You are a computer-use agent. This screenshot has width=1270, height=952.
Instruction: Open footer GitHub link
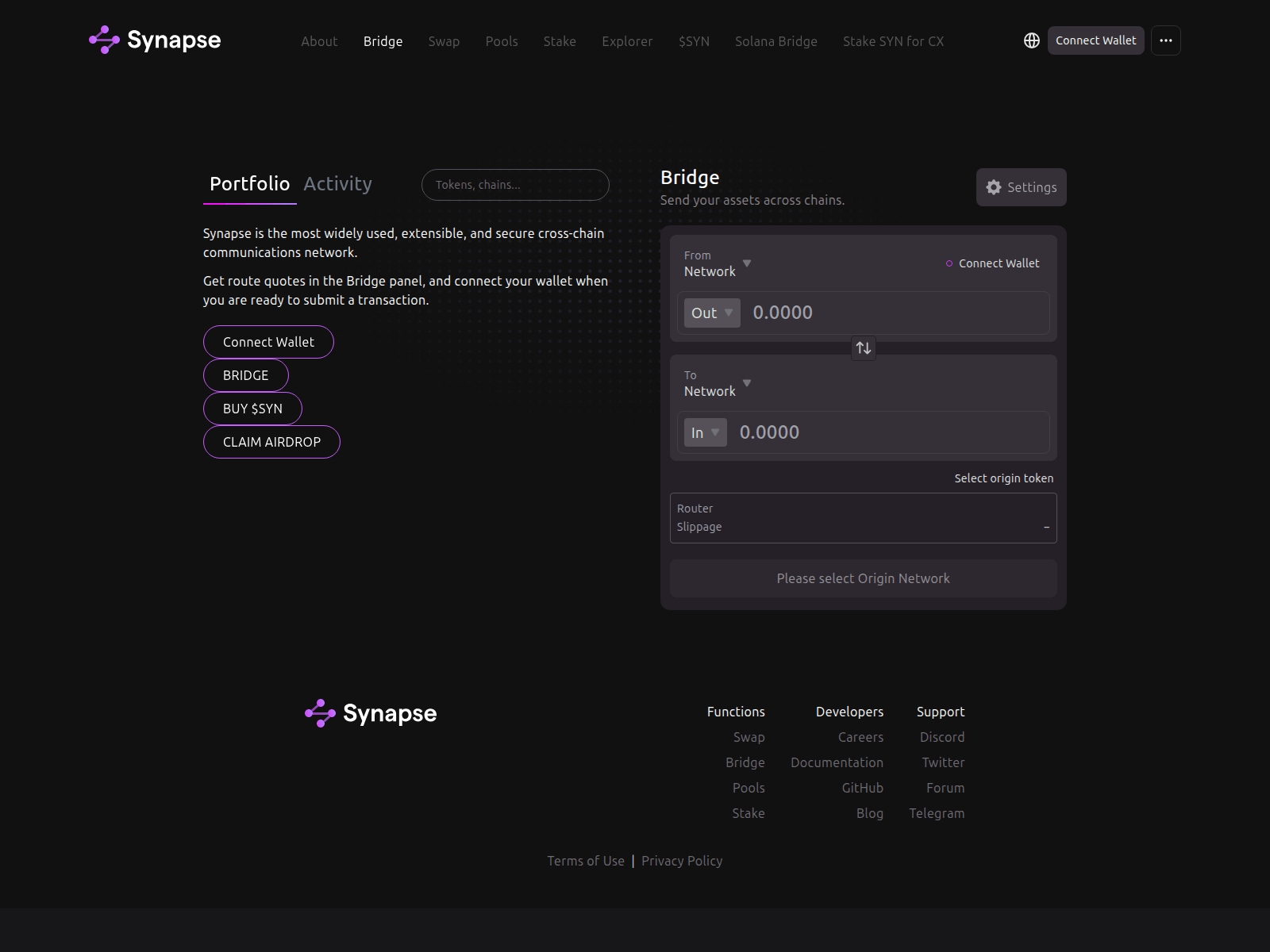[x=862, y=788]
